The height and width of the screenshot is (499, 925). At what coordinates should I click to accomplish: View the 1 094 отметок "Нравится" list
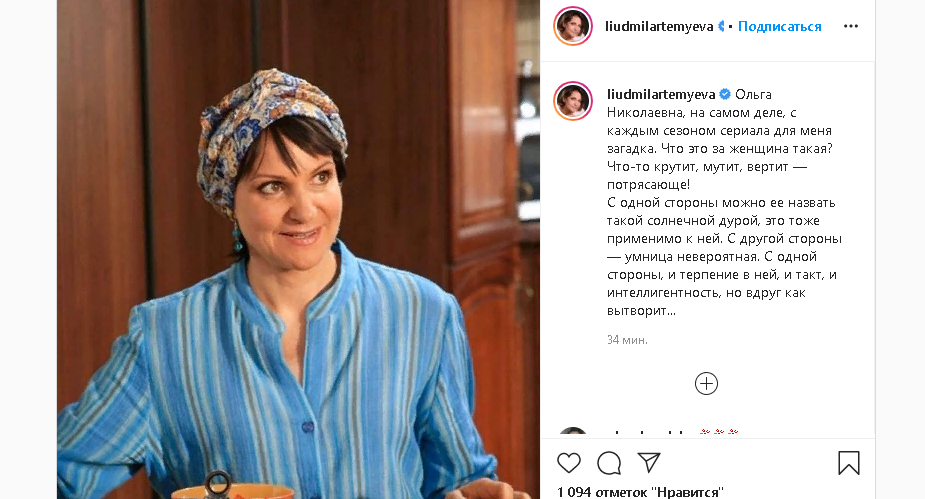click(x=640, y=492)
